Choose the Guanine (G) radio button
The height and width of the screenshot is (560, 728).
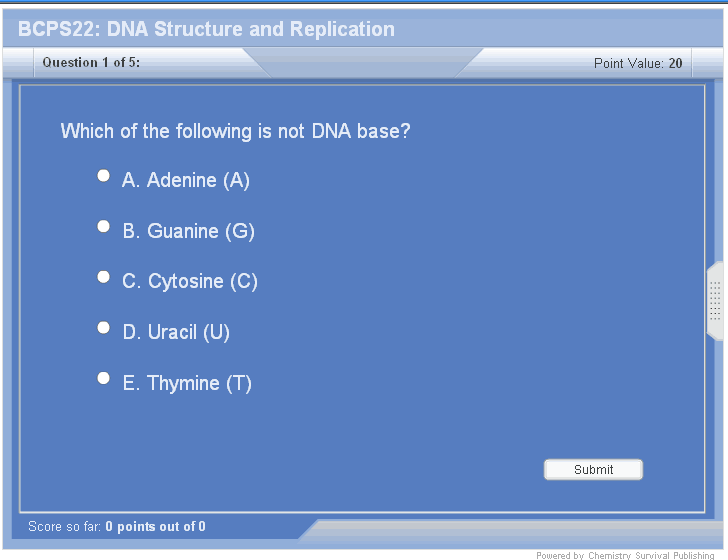coord(103,227)
